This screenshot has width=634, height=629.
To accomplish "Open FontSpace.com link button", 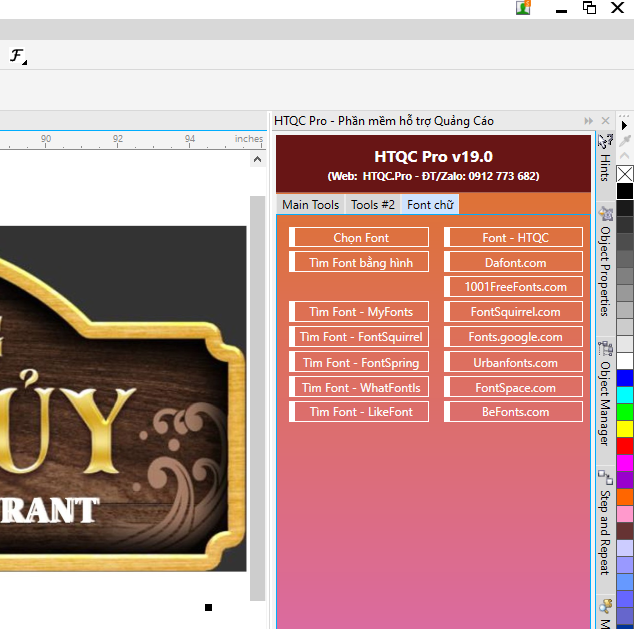I will [514, 387].
